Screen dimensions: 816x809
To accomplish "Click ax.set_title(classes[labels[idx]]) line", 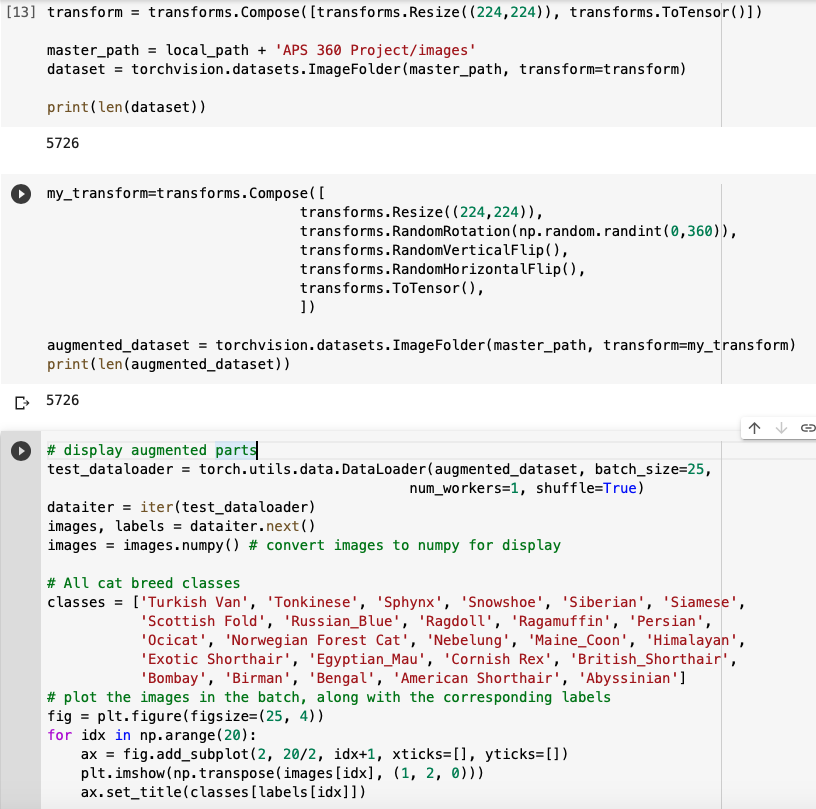I will 223,792.
